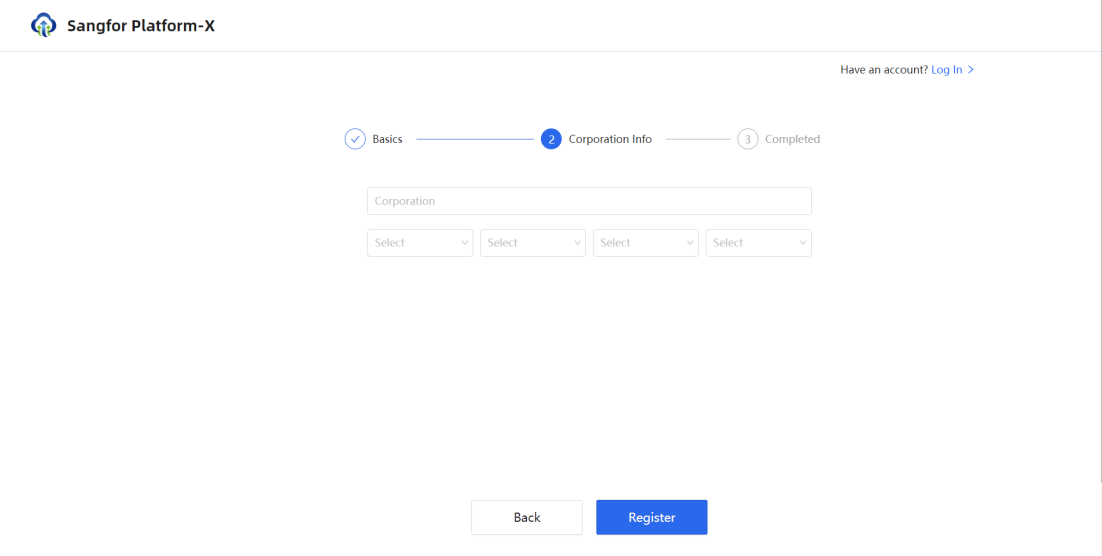Click the Sangfor cloud logo icon
The height and width of the screenshot is (556, 1102).
[x=43, y=25]
